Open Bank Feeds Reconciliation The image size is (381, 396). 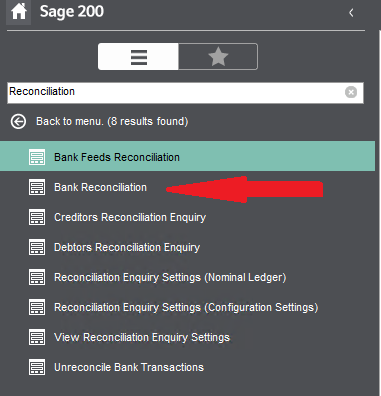187,156
